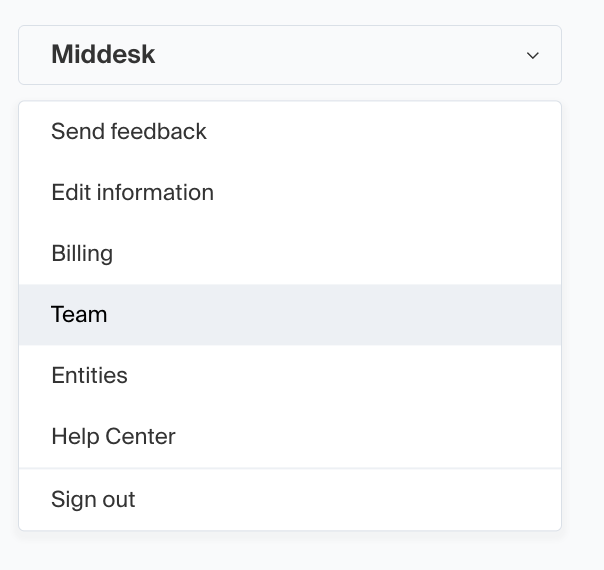Open the Billing menu item
This screenshot has height=570, width=604.
click(82, 254)
